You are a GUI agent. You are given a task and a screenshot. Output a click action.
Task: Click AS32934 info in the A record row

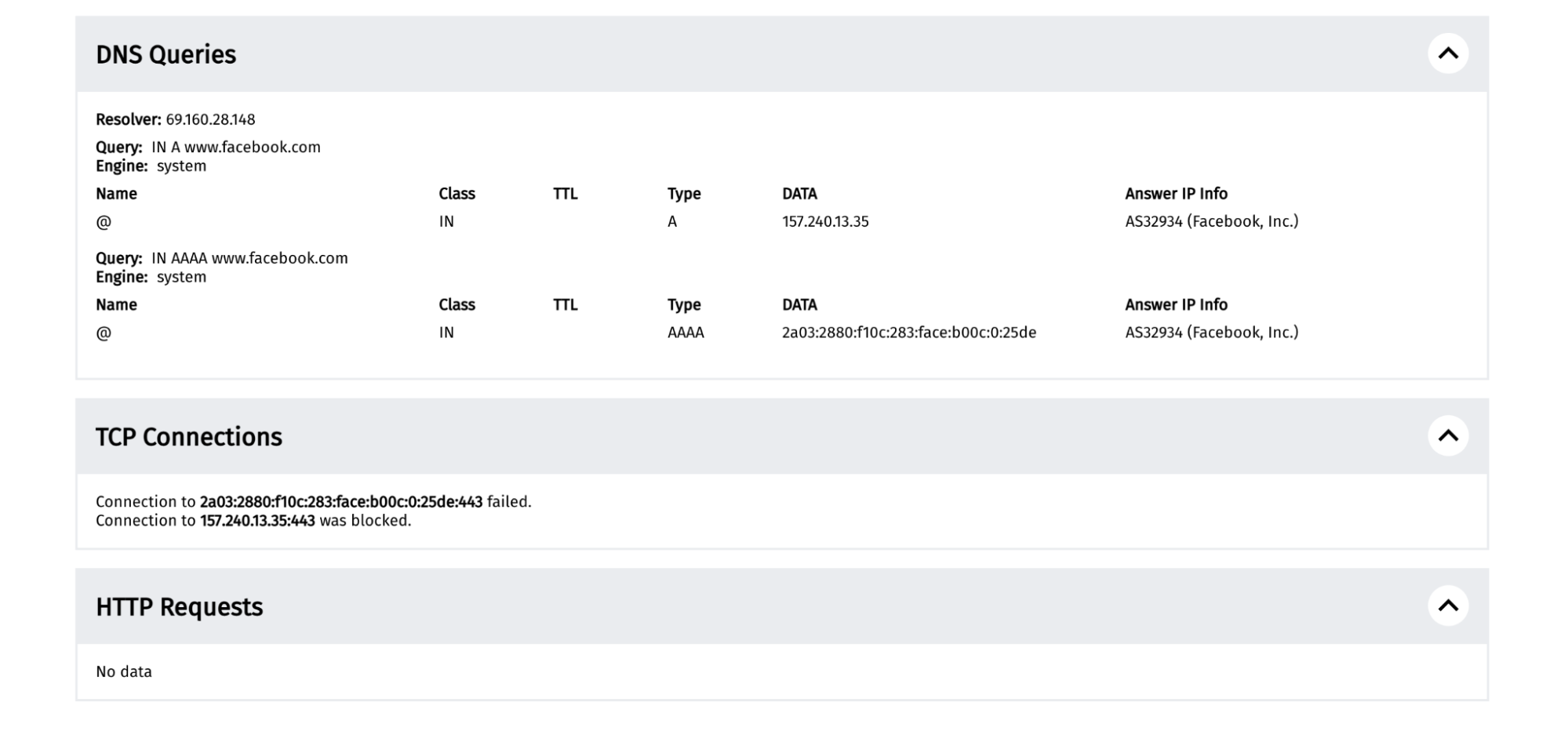click(x=1211, y=221)
